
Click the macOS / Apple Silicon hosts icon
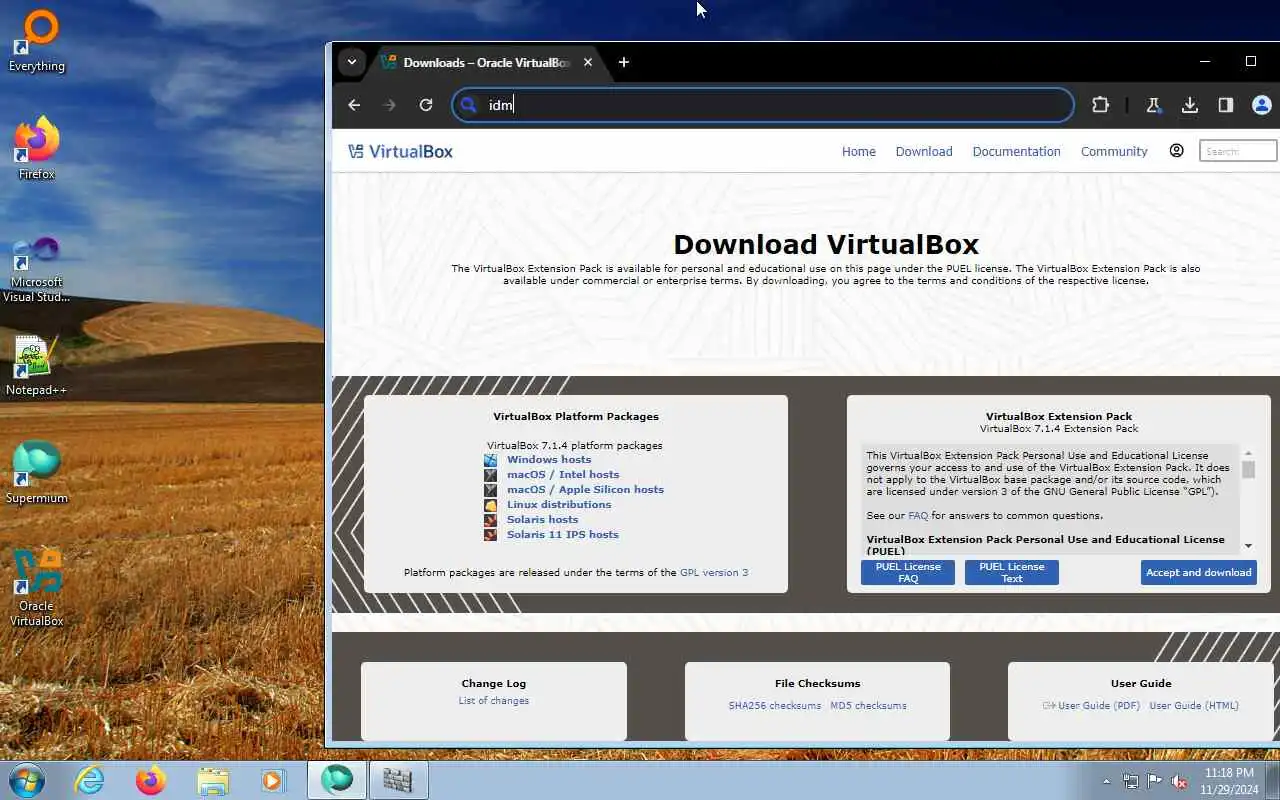point(490,490)
